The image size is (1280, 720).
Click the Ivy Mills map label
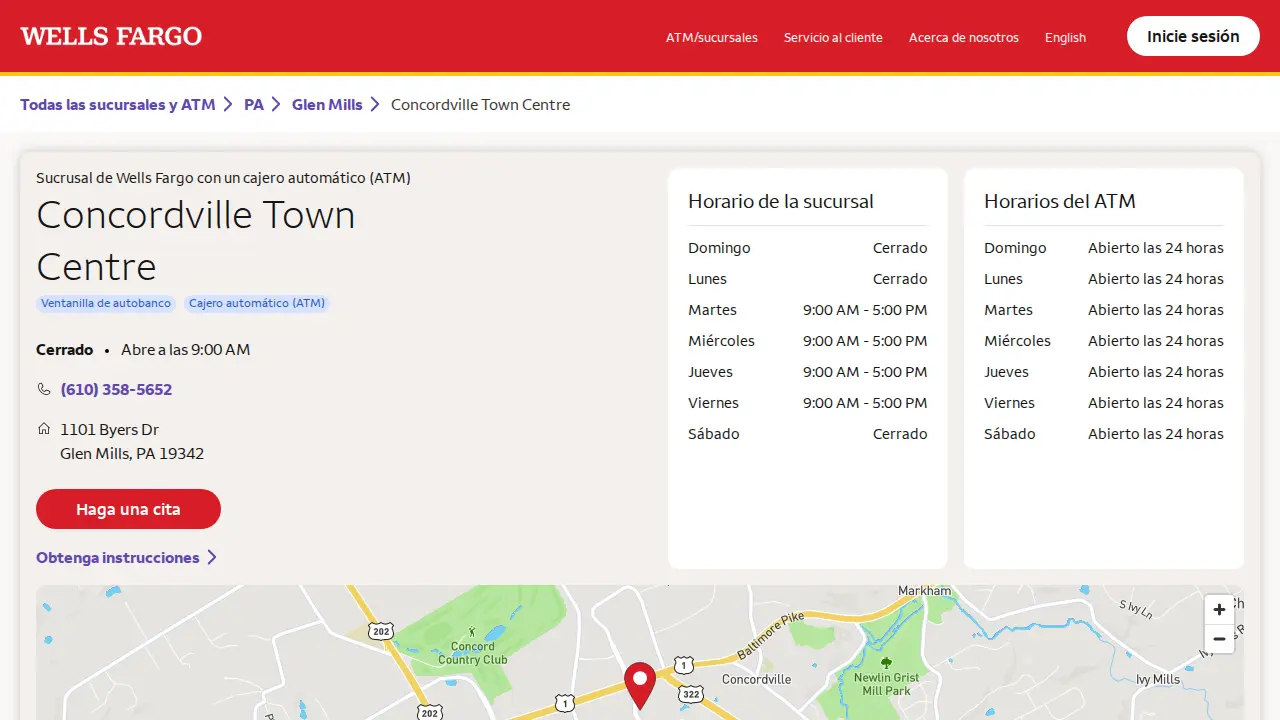pyautogui.click(x=1158, y=679)
